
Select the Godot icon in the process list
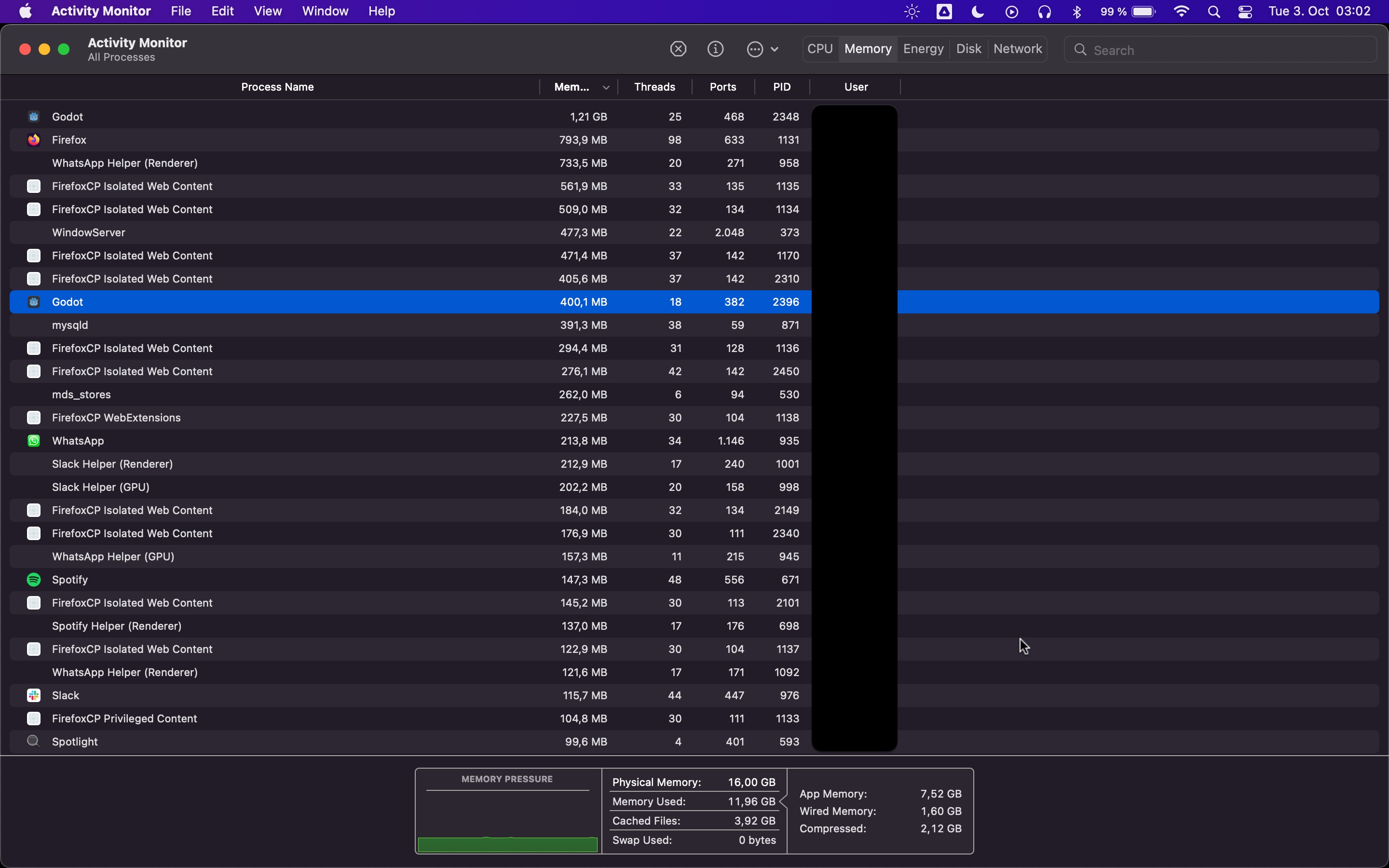tap(34, 116)
